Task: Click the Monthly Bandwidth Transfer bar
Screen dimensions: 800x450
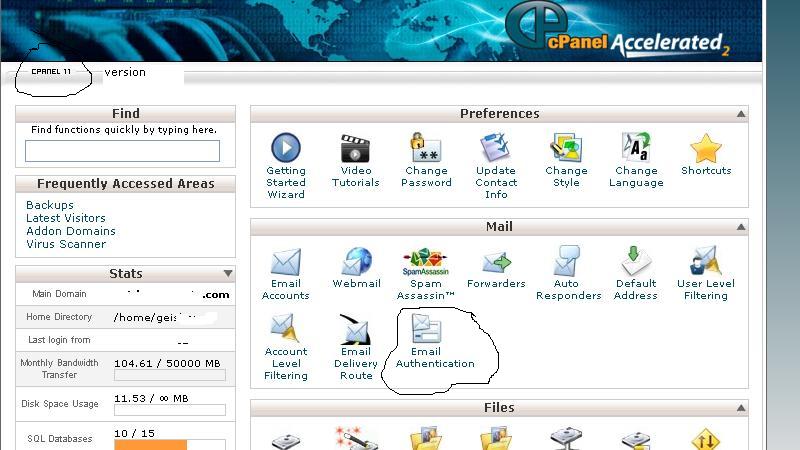Action: (x=170, y=376)
